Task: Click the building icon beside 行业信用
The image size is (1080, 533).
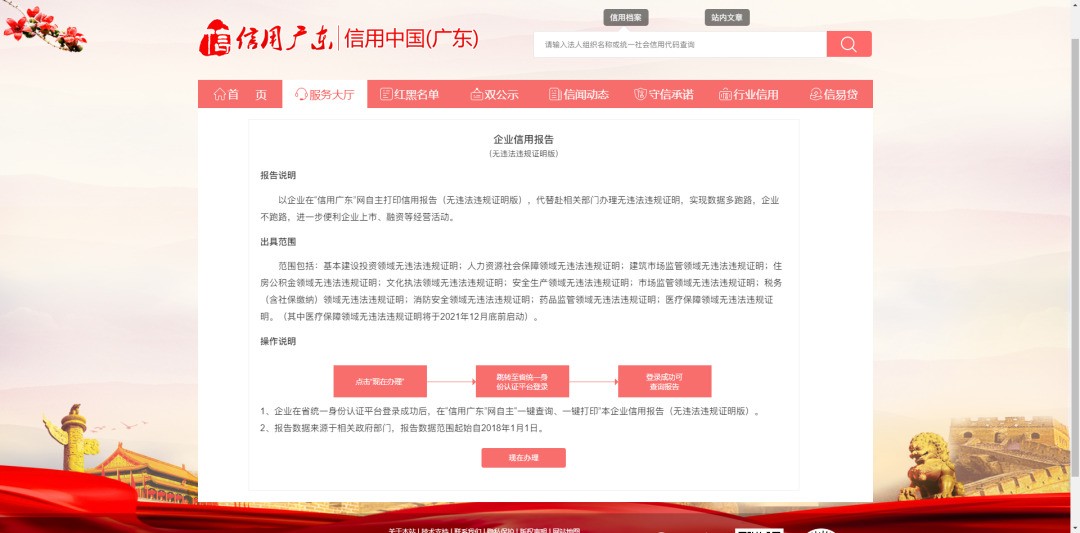Action: pos(725,95)
